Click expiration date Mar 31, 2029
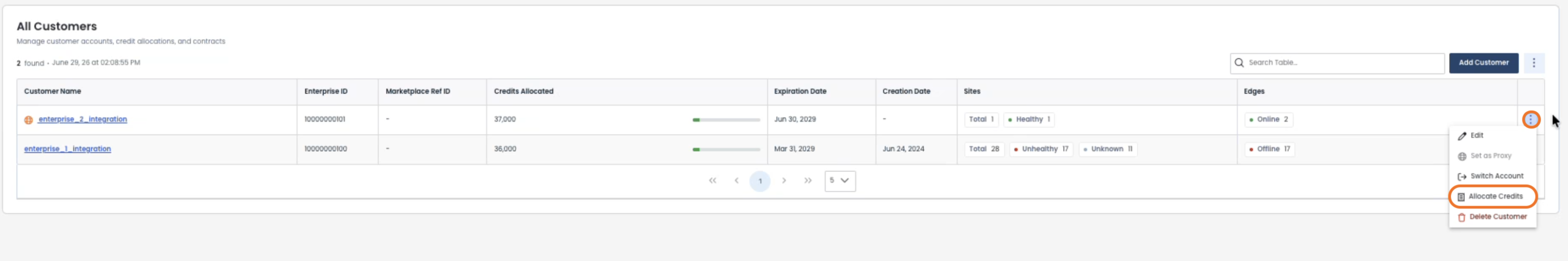Screen dimensions: 1568x261 tap(794, 149)
